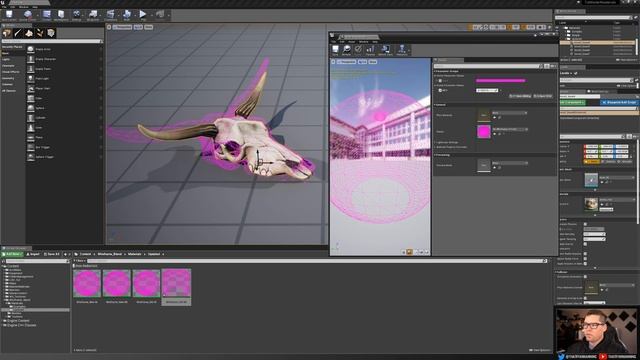Click Sphere icon in placement list

[31, 108]
